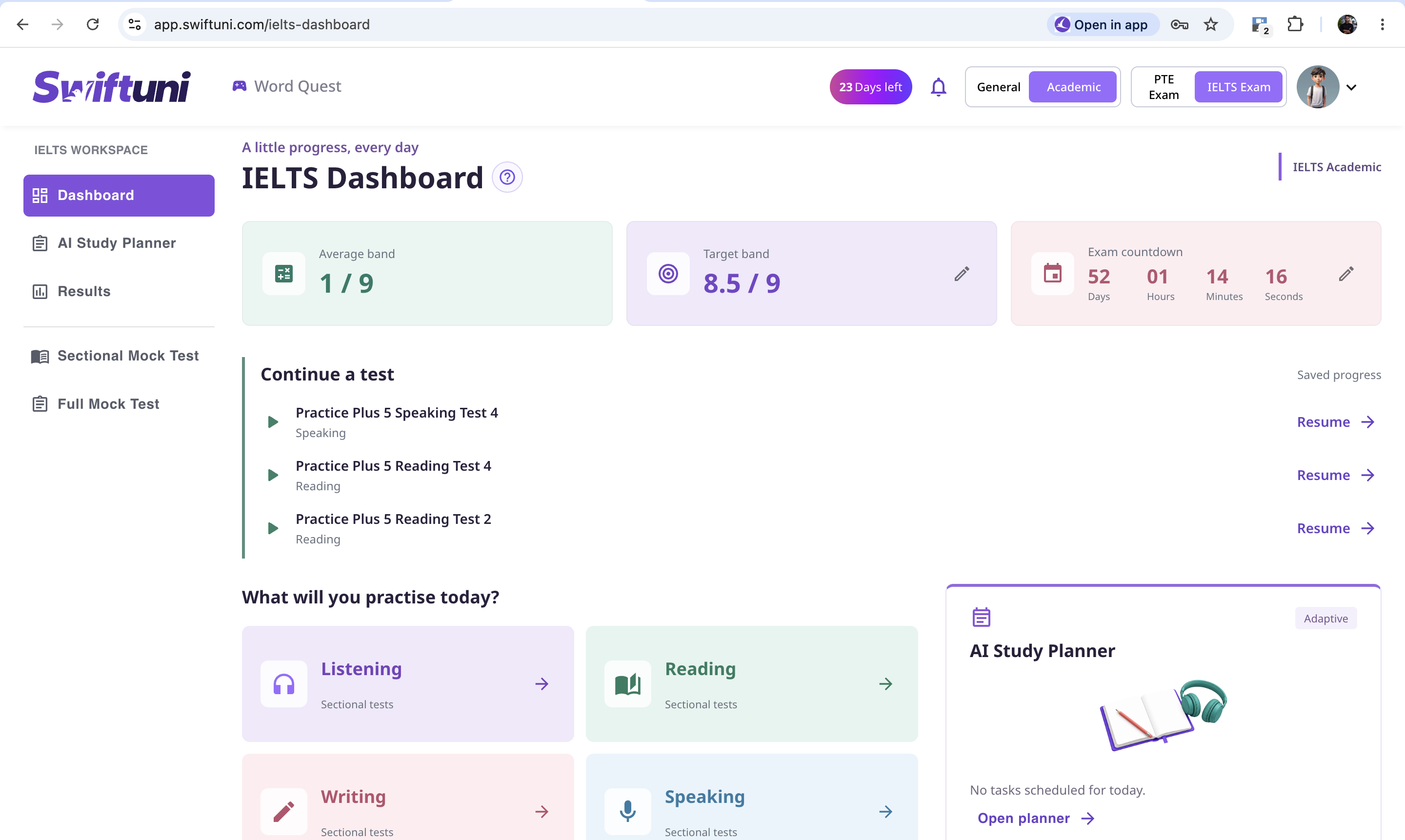Image resolution: width=1405 pixels, height=840 pixels.
Task: Click play icon for Practice Plus 5 Speaking Test 4
Action: coord(273,421)
